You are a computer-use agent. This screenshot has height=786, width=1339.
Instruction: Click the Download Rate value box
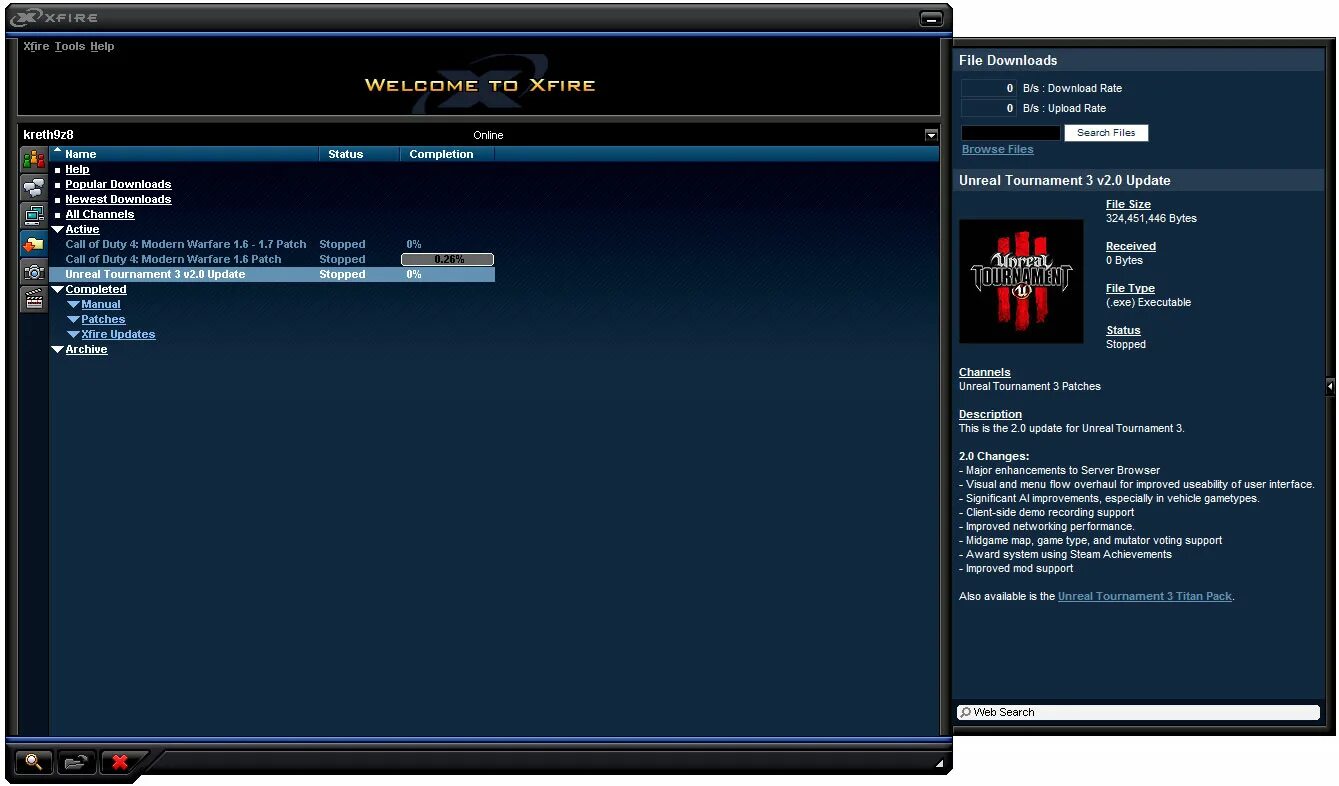click(989, 88)
